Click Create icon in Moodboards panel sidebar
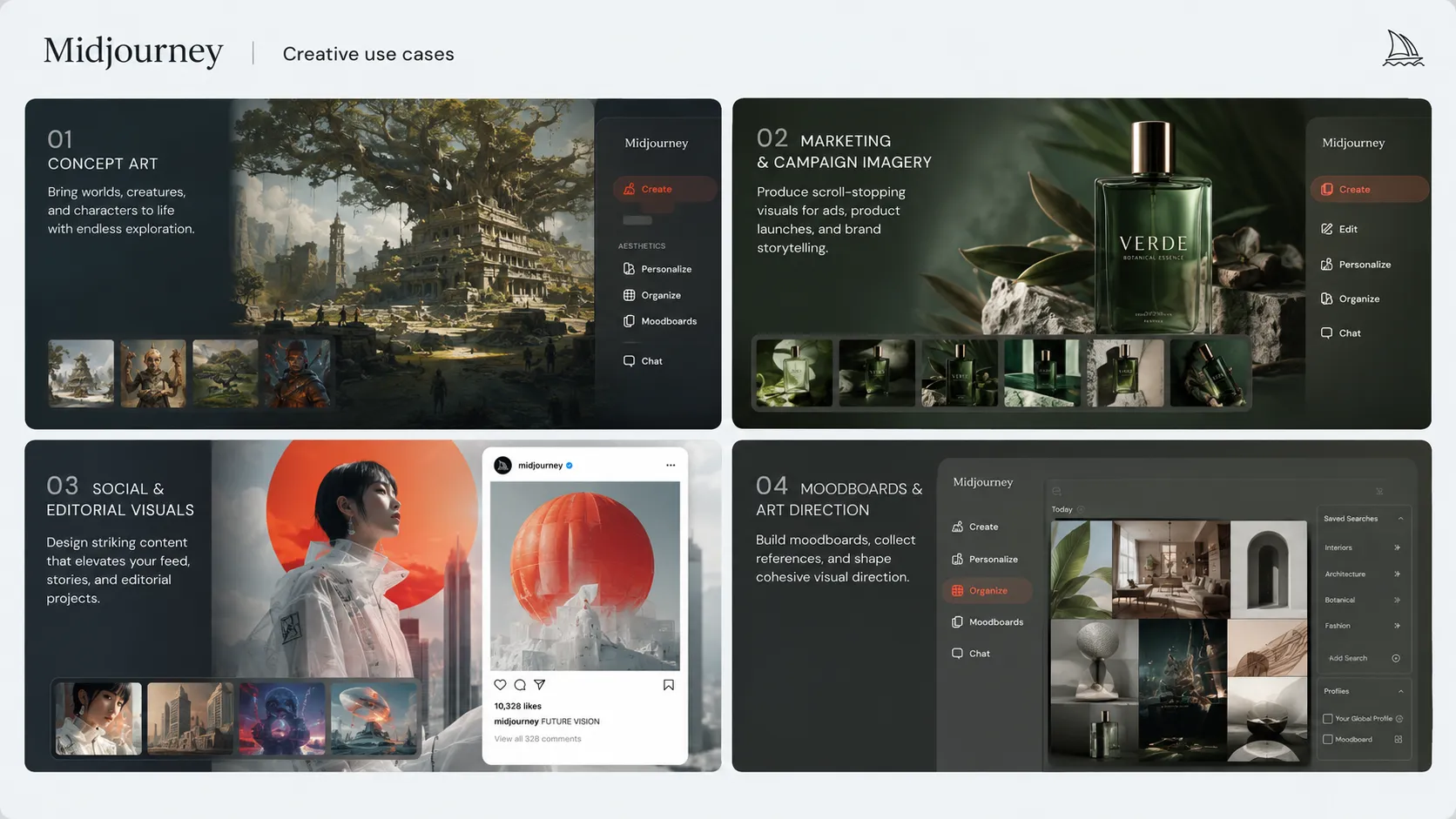 click(x=957, y=527)
